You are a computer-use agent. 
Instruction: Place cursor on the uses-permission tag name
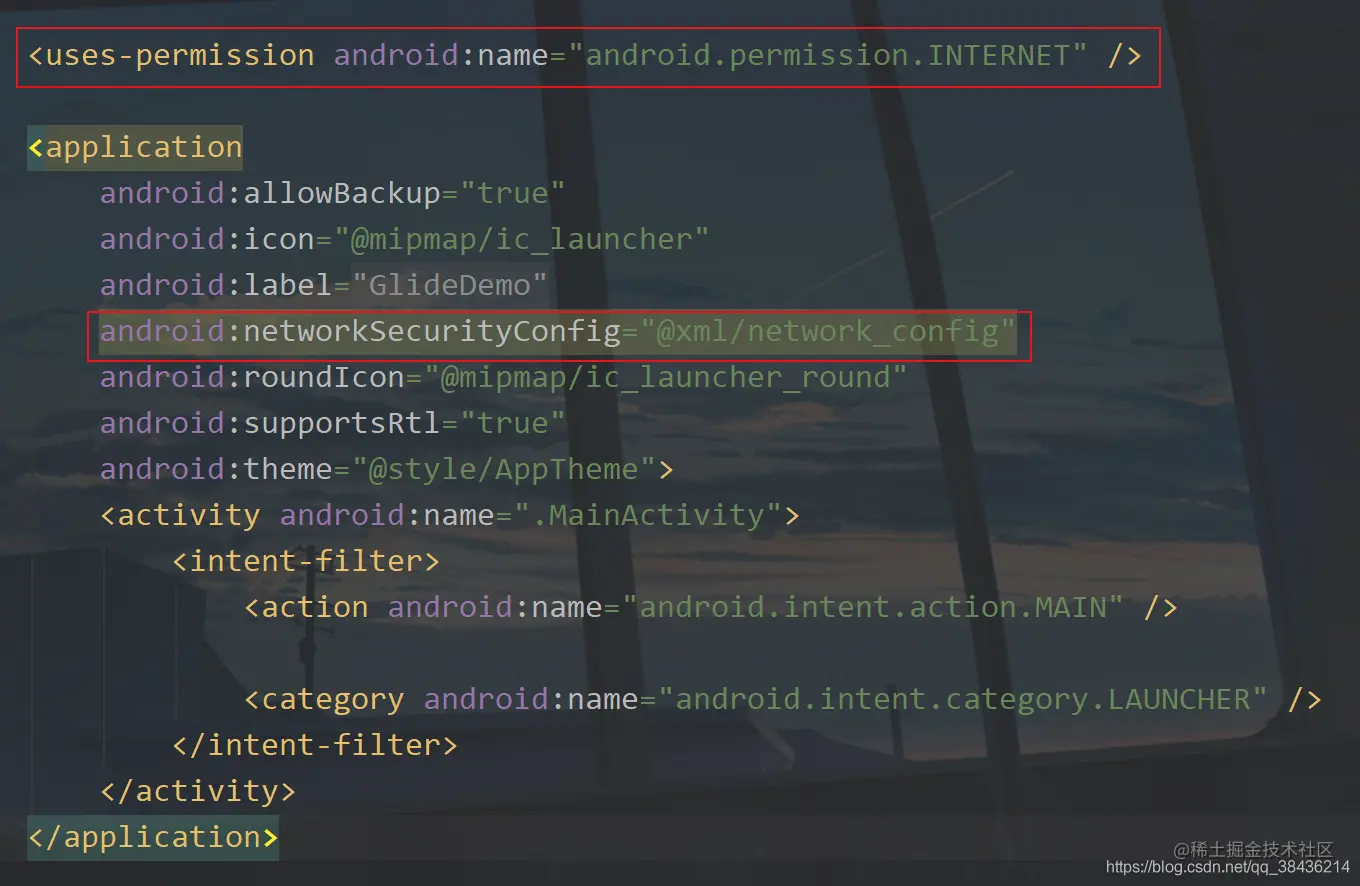180,55
